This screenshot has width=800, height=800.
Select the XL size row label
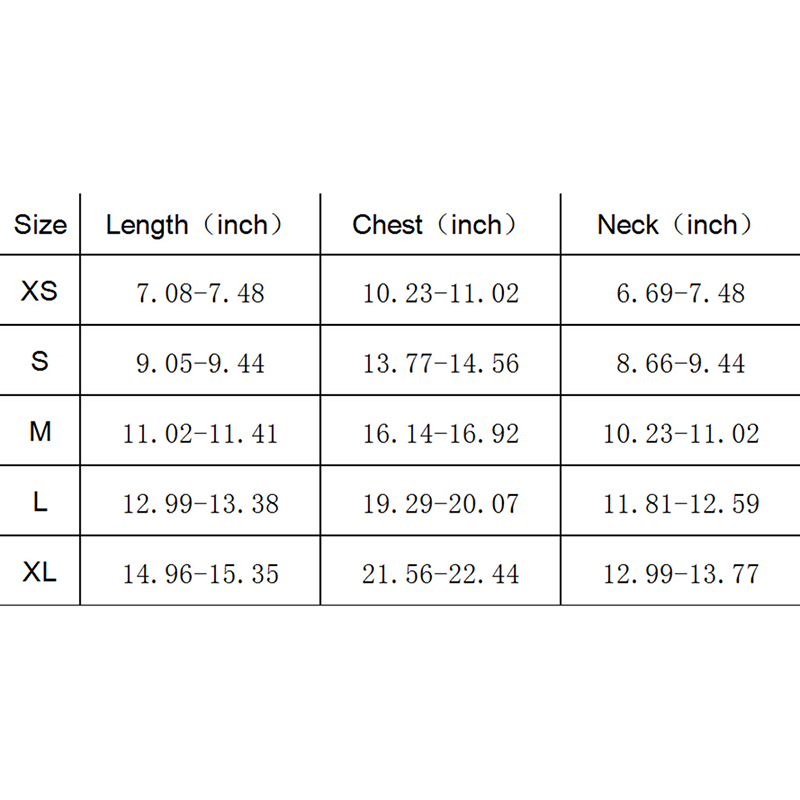tap(40, 573)
